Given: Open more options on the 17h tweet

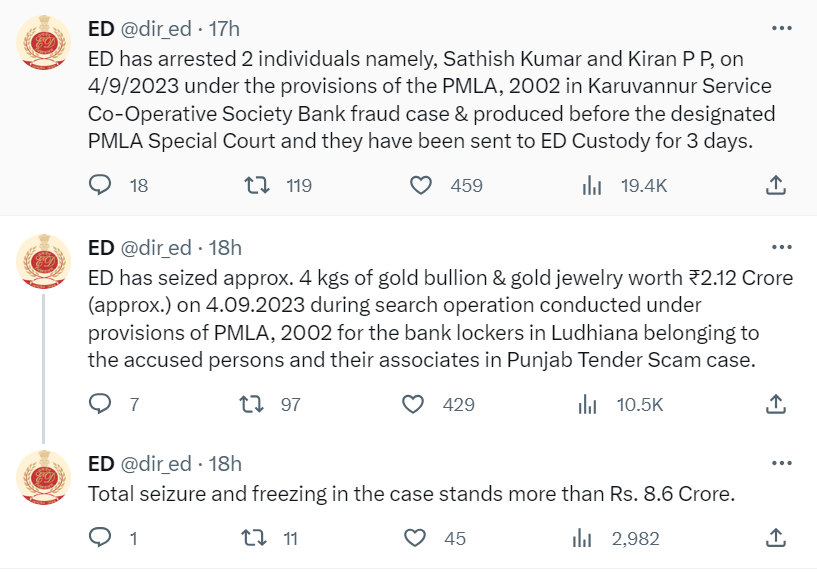Looking at the screenshot, I should pos(782,28).
